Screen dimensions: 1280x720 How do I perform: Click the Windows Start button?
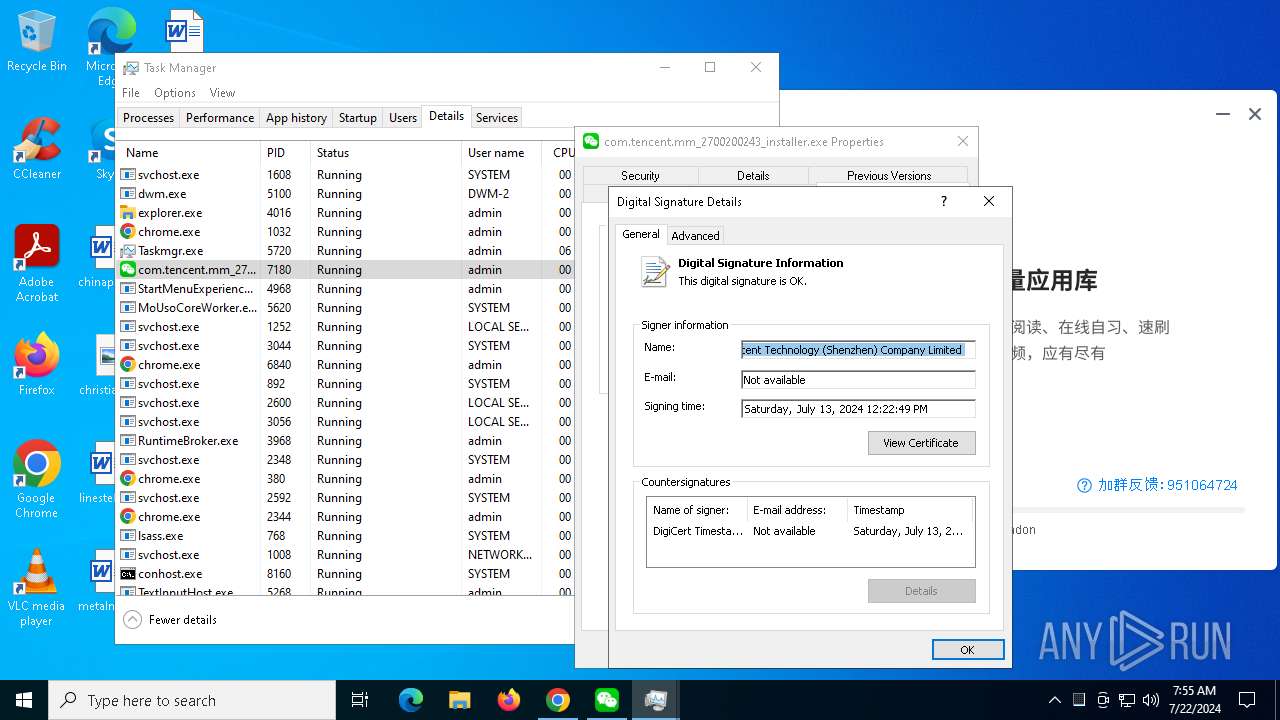point(24,700)
